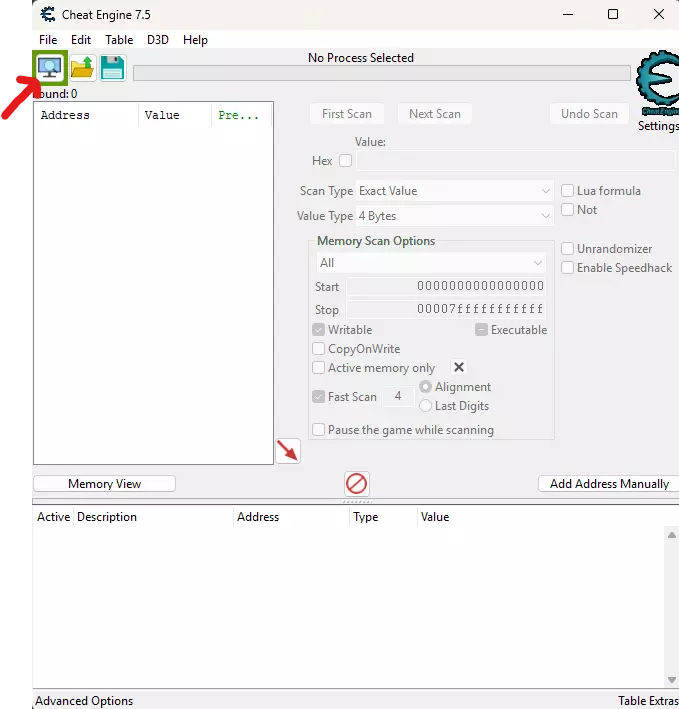679x709 pixels.
Task: Enable the Unrandomizer option
Action: tap(567, 249)
